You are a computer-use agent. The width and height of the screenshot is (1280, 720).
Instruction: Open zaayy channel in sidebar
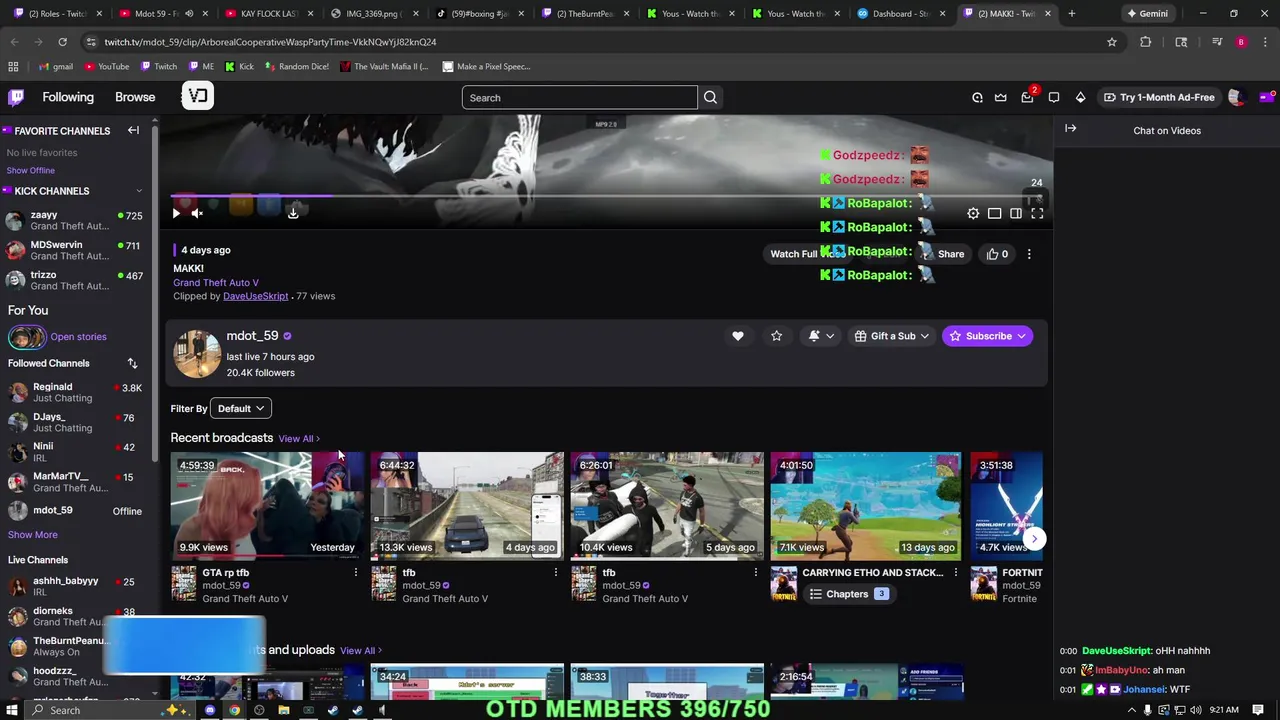click(x=75, y=220)
